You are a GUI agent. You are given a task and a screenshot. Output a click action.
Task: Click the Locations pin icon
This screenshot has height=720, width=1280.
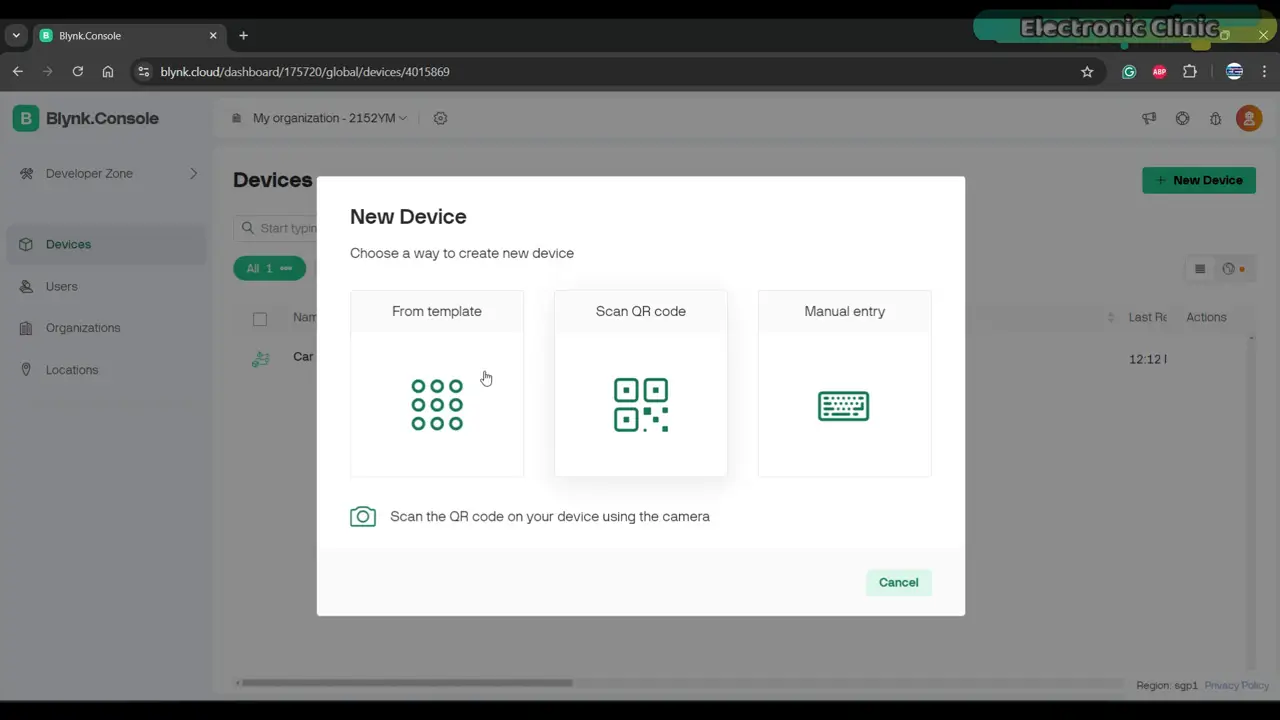(26, 370)
